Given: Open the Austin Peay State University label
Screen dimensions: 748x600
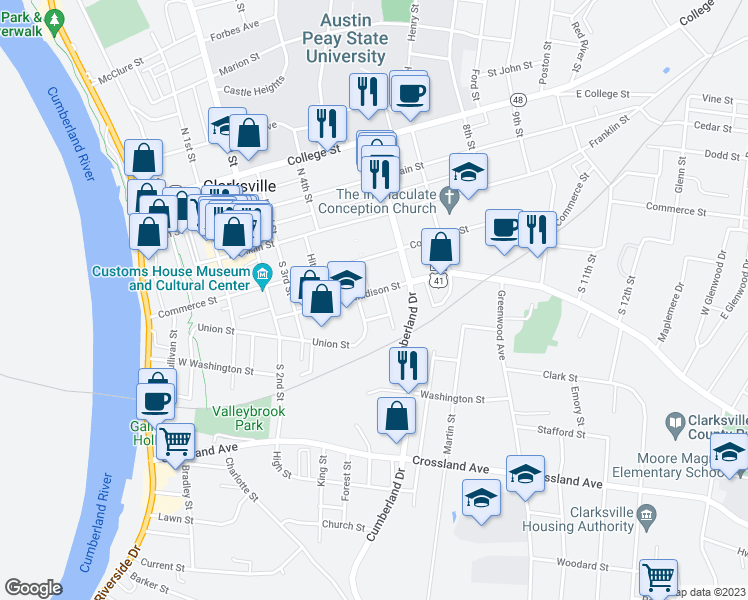Looking at the screenshot, I should [x=345, y=38].
